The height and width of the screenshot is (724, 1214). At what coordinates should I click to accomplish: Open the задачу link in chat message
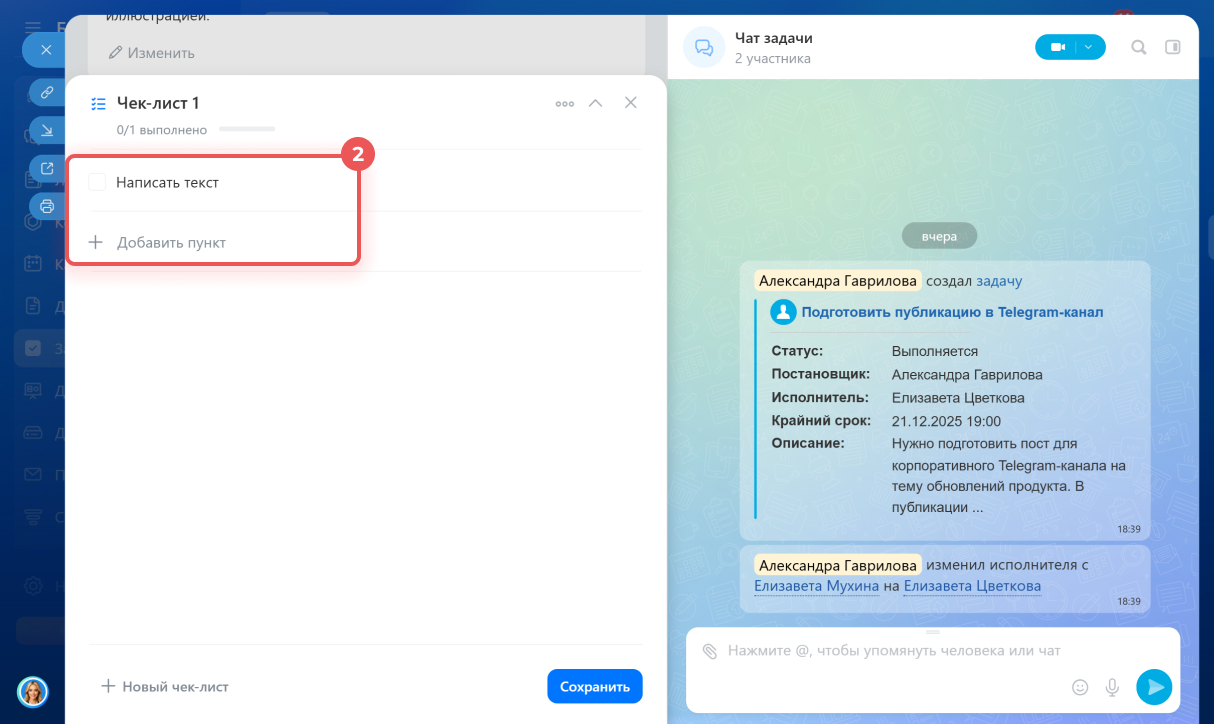999,281
